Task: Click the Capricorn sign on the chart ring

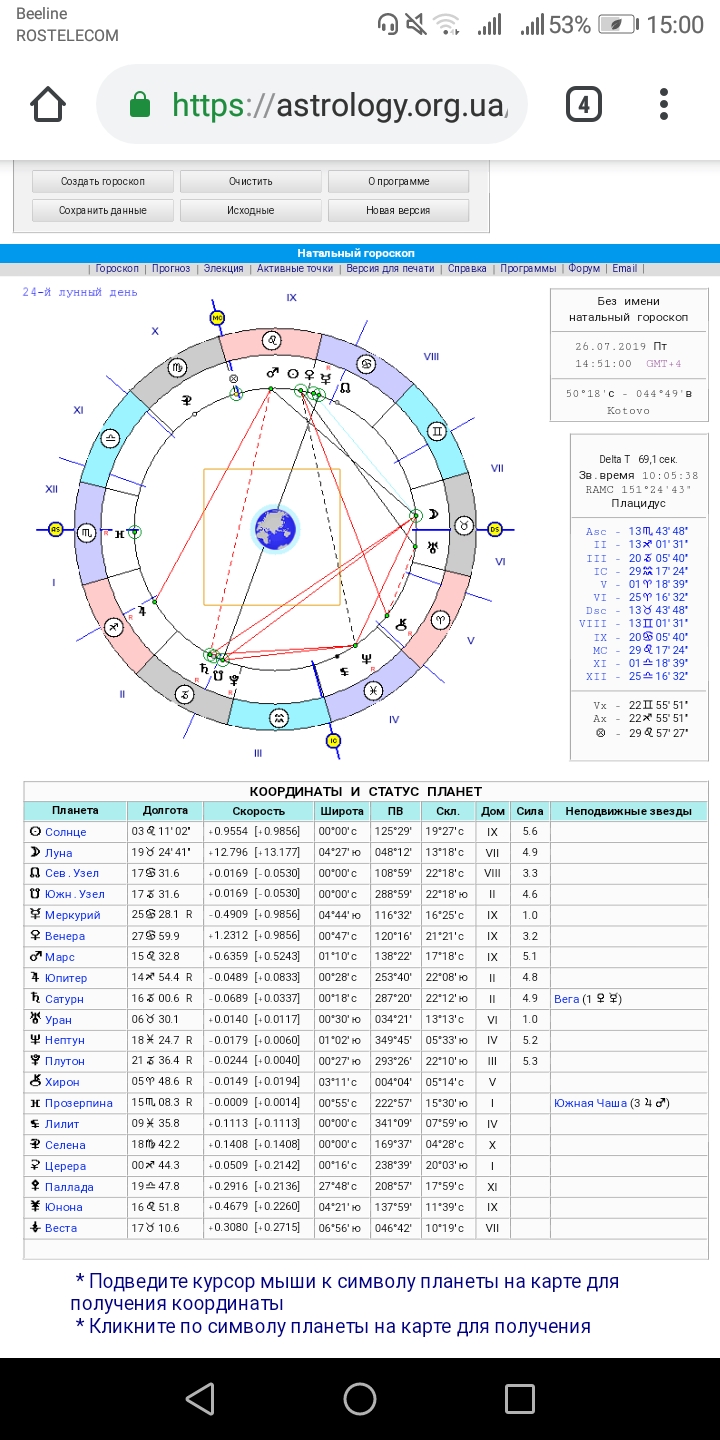Action: click(186, 693)
